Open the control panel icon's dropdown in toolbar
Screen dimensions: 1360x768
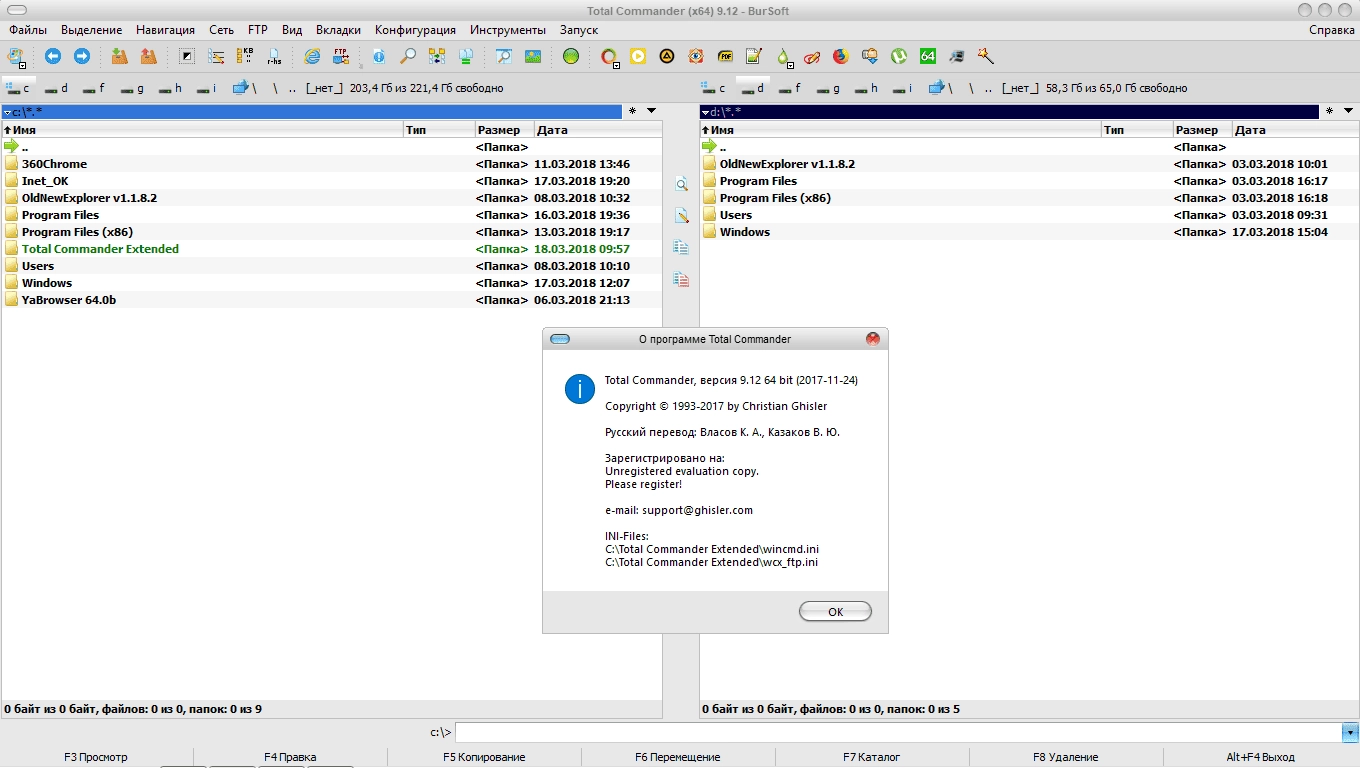tap(21, 65)
